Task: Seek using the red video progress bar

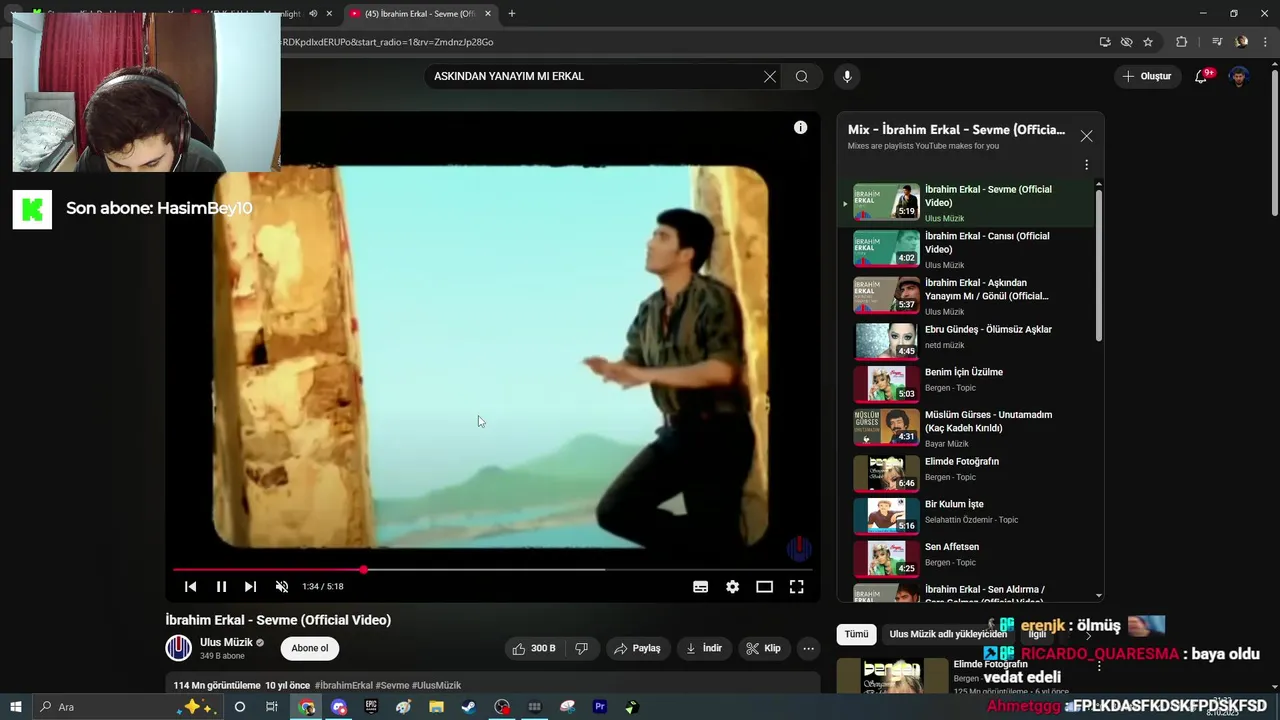Action: point(492,570)
